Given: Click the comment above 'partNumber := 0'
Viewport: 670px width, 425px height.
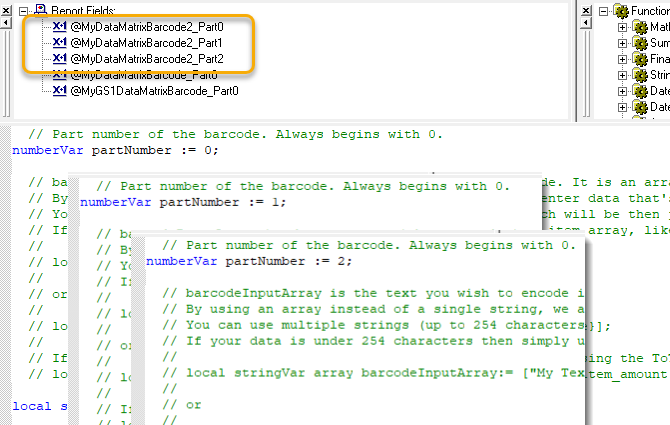Looking at the screenshot, I should tap(235, 135).
